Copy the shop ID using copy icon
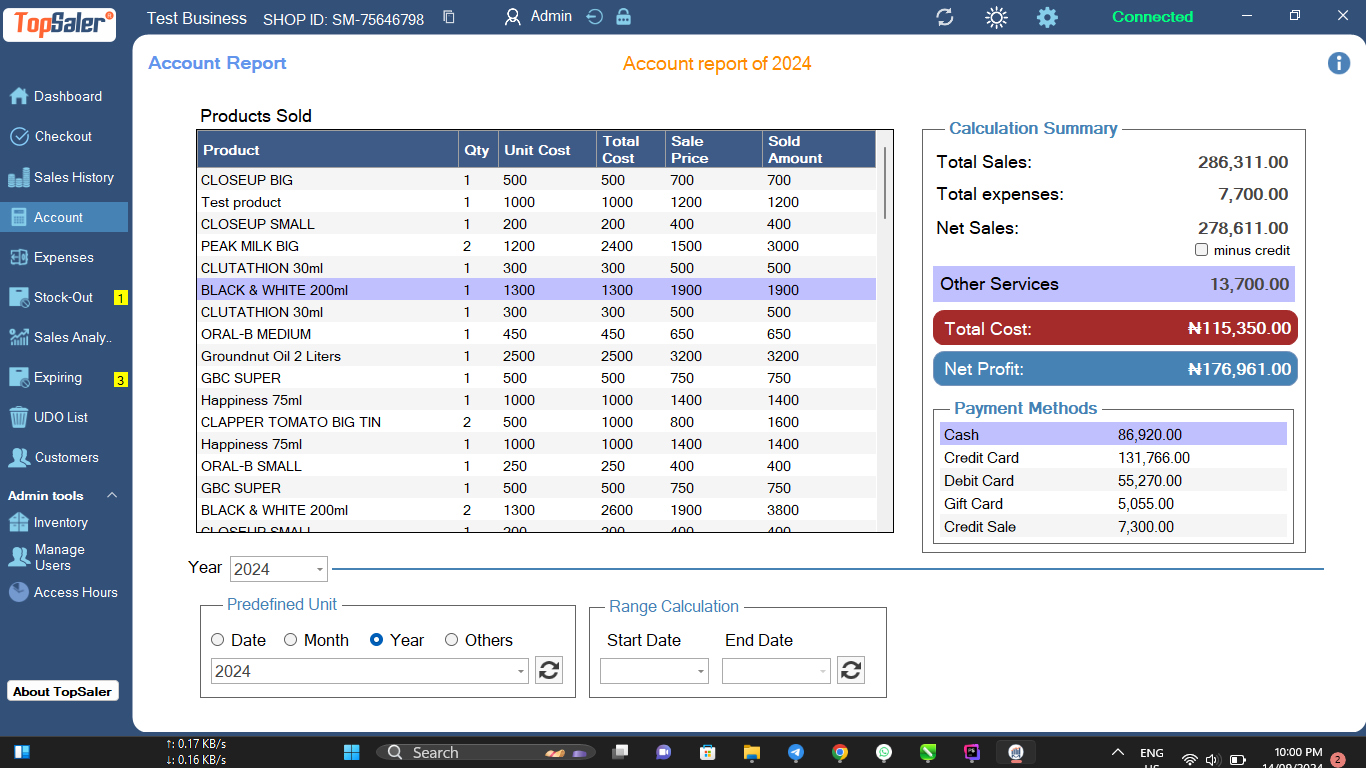This screenshot has height=768, width=1366. pos(449,18)
